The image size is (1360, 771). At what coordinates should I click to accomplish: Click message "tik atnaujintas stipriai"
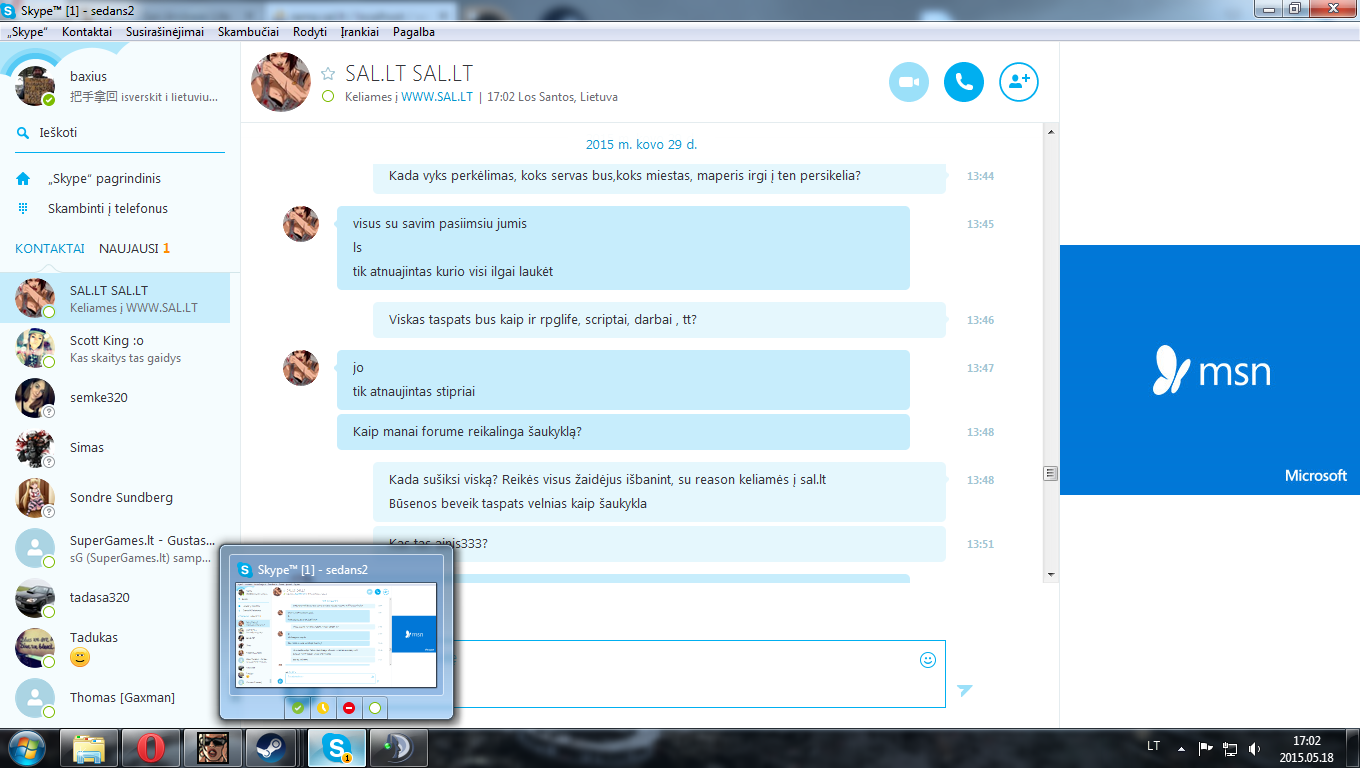click(414, 392)
